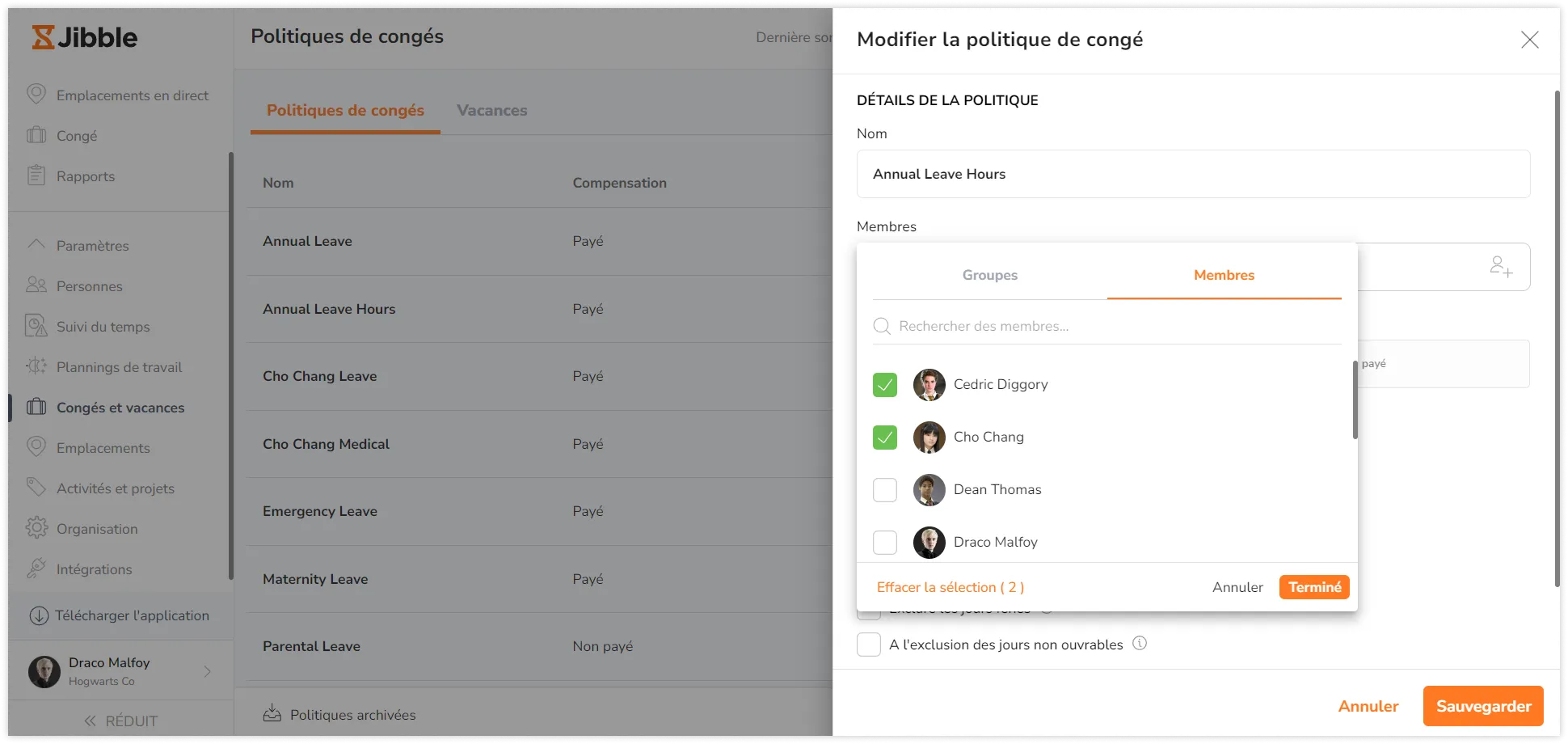Open the Rapports sidebar icon

(x=36, y=175)
